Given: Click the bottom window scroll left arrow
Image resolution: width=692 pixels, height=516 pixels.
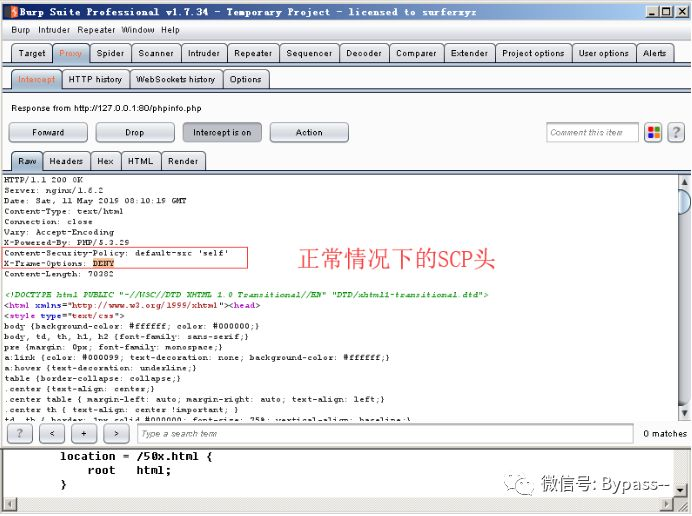Looking at the screenshot, I should [x=9, y=504].
